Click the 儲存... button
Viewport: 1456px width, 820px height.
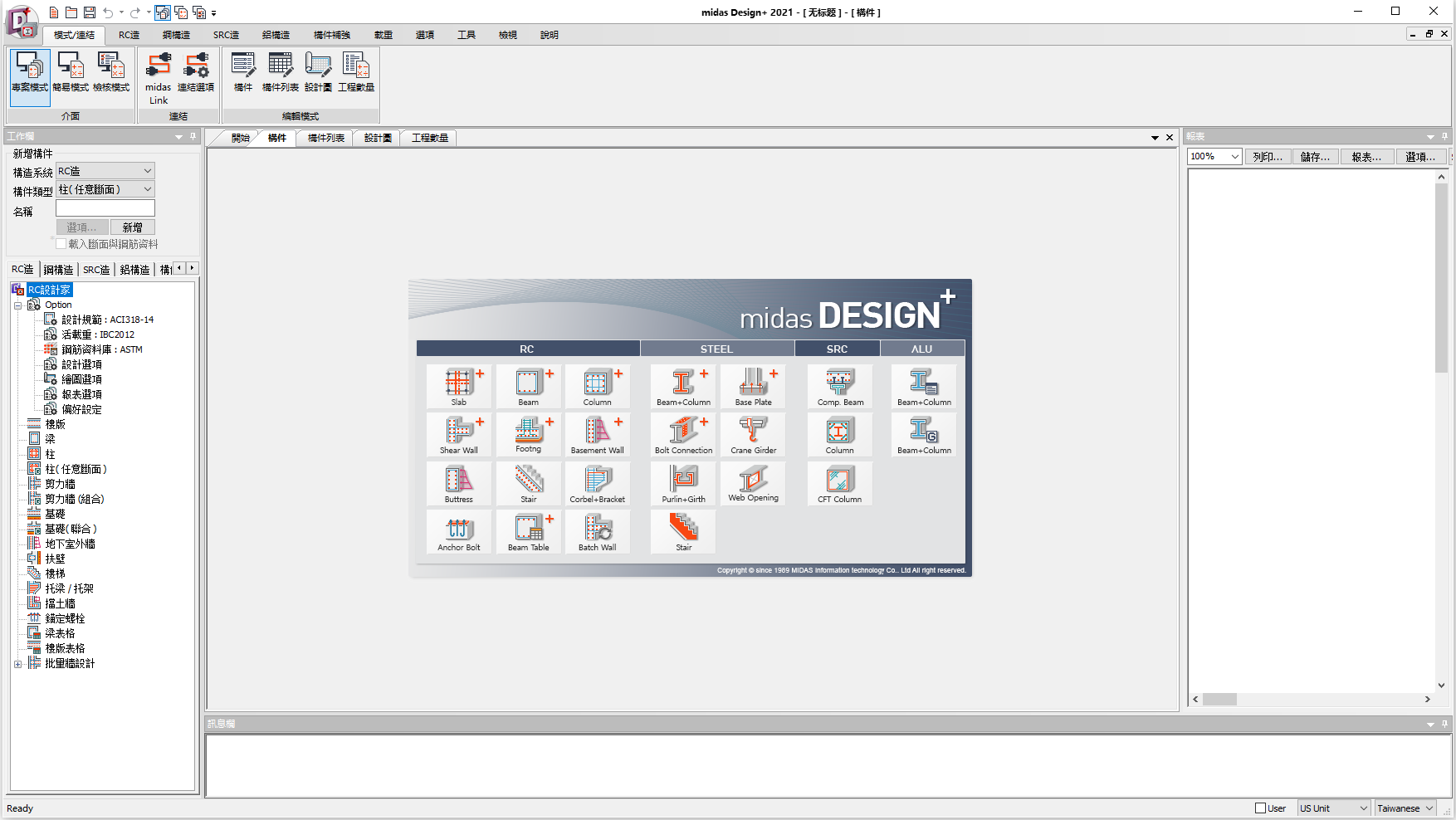[1316, 157]
